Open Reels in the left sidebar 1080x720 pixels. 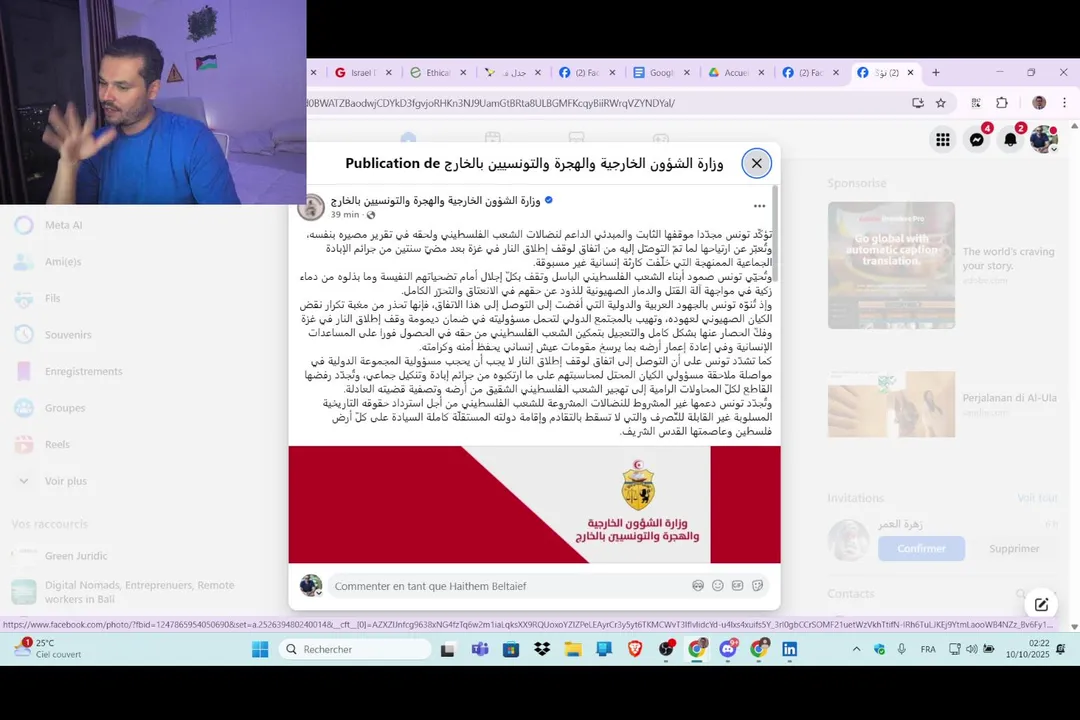(57, 444)
